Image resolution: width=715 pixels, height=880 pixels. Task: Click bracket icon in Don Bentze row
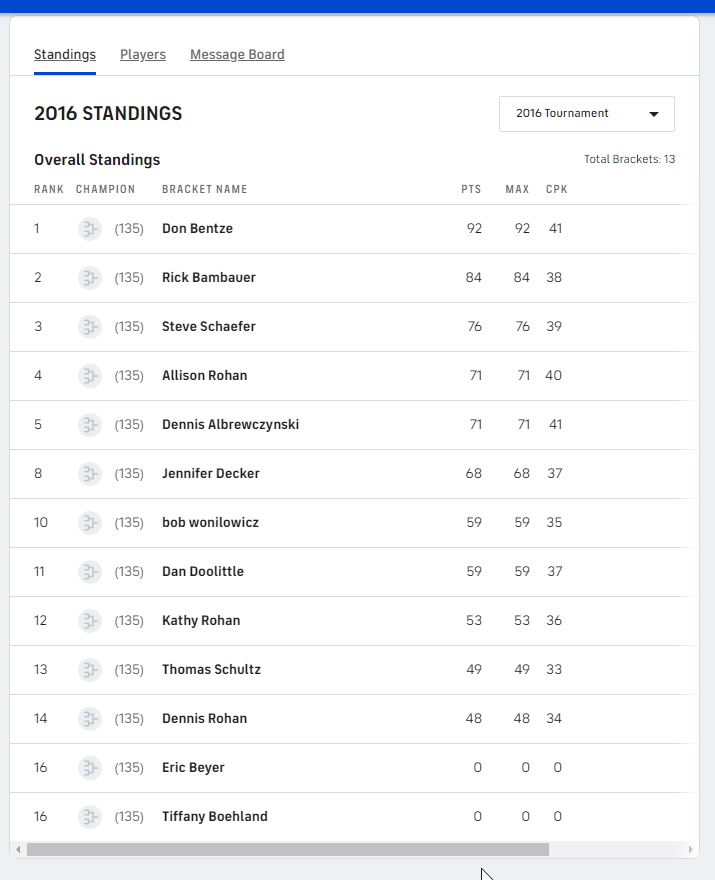click(x=90, y=229)
